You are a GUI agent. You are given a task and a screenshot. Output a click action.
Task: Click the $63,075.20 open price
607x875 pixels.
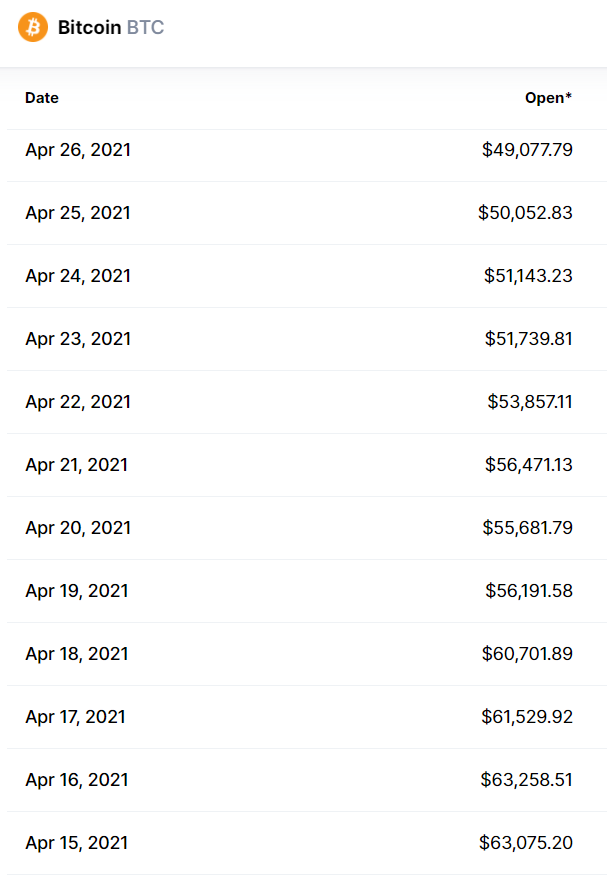[526, 843]
